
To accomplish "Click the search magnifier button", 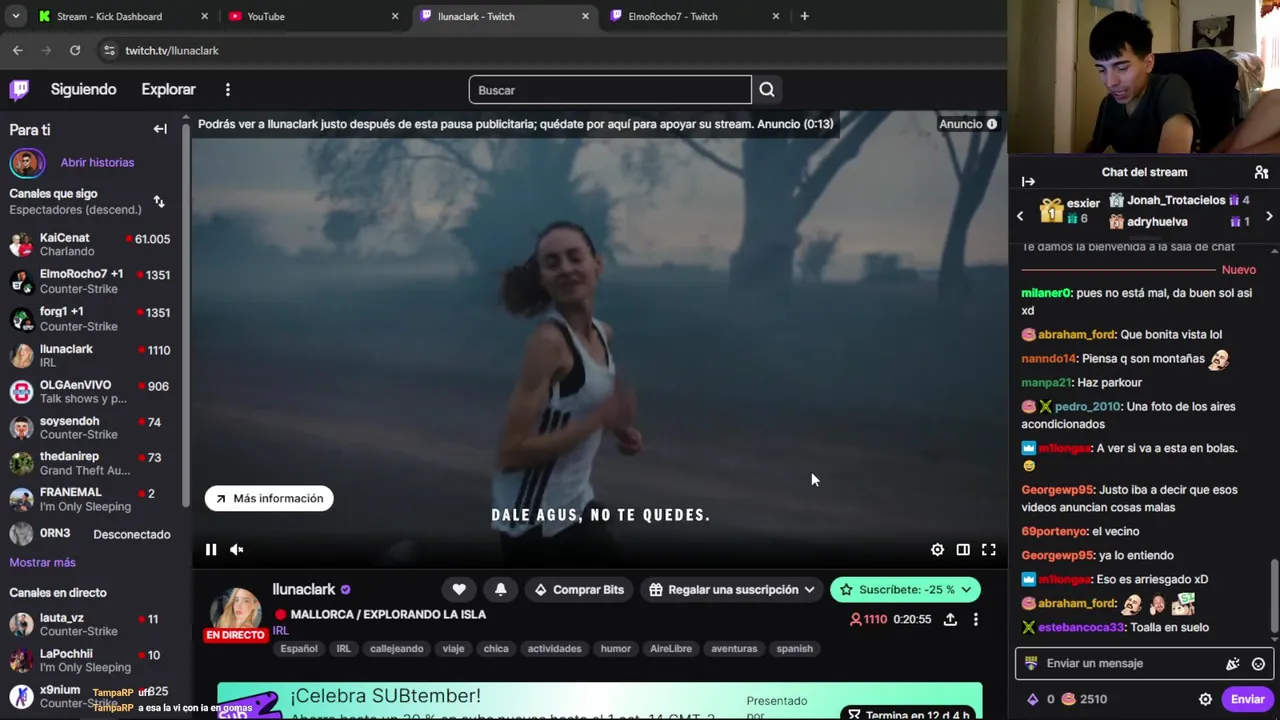I will 767,90.
